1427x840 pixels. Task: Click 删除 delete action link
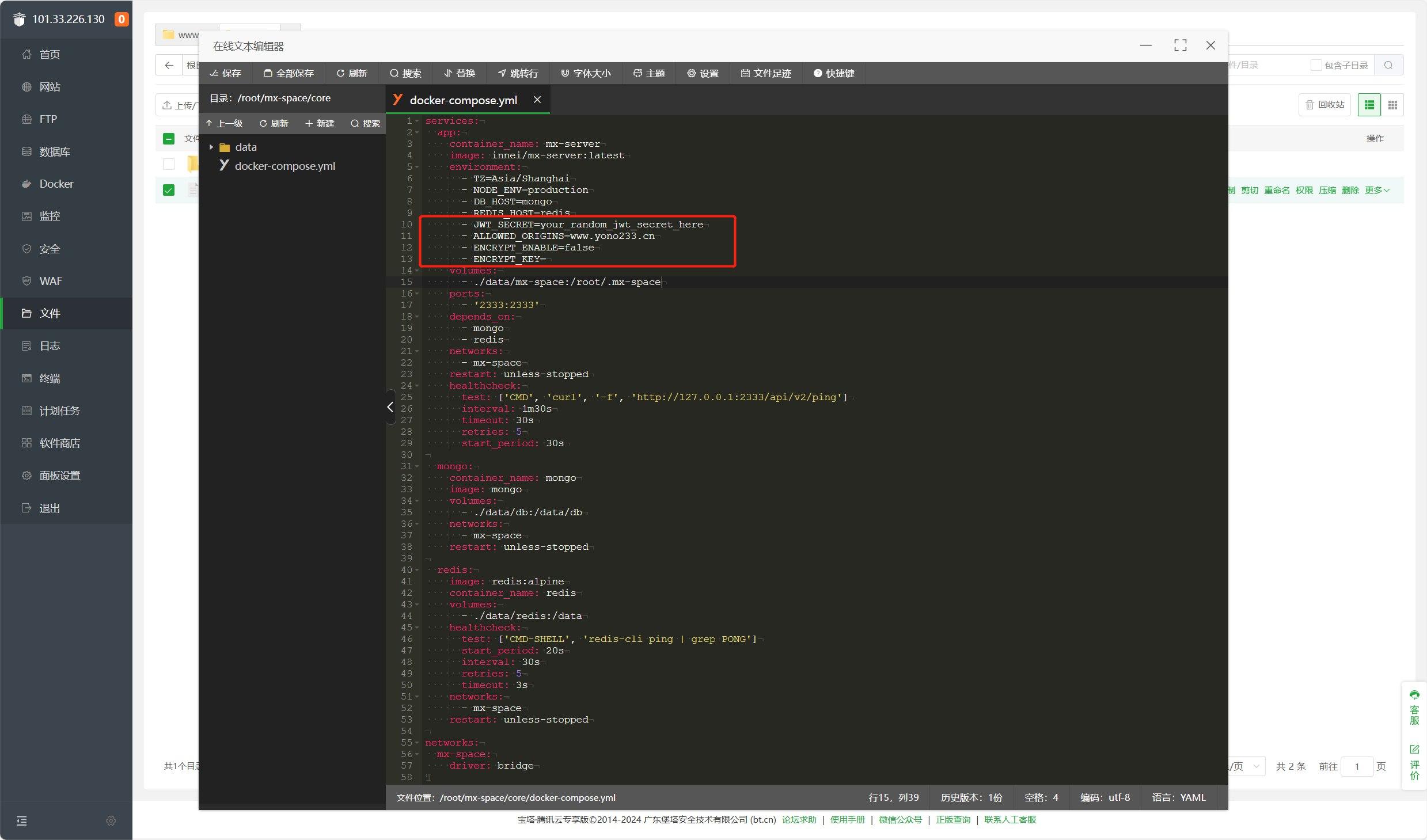[x=1350, y=190]
